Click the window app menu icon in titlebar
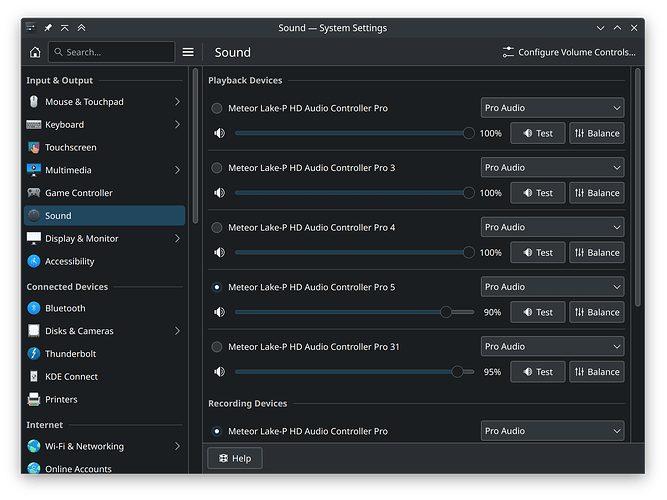 tap(31, 28)
